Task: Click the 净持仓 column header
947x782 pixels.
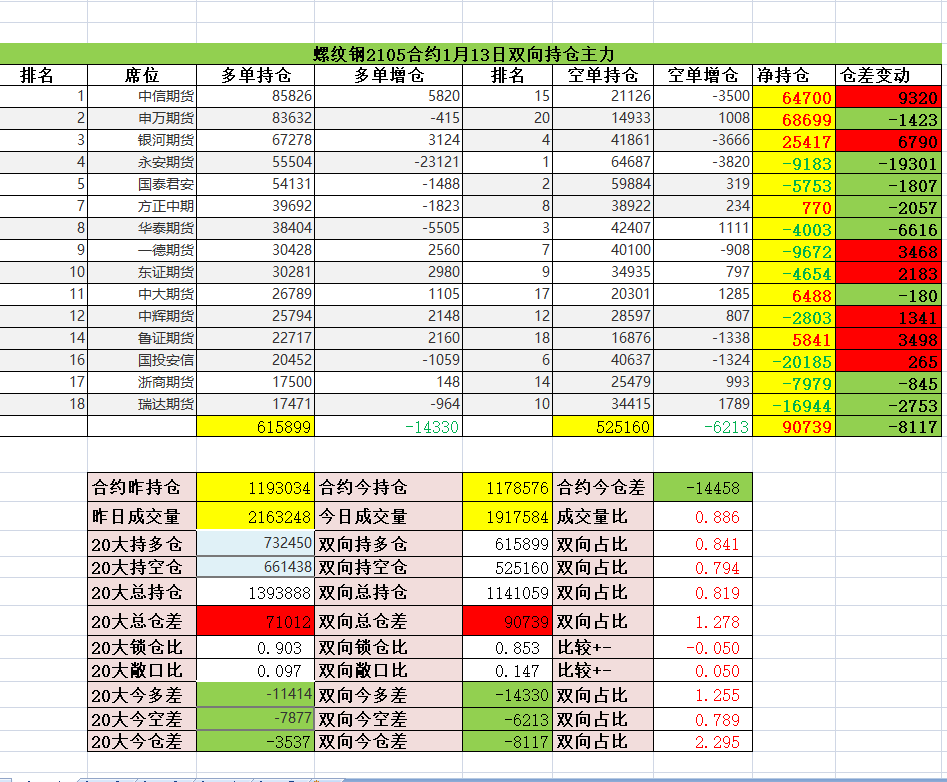Action: [794, 75]
